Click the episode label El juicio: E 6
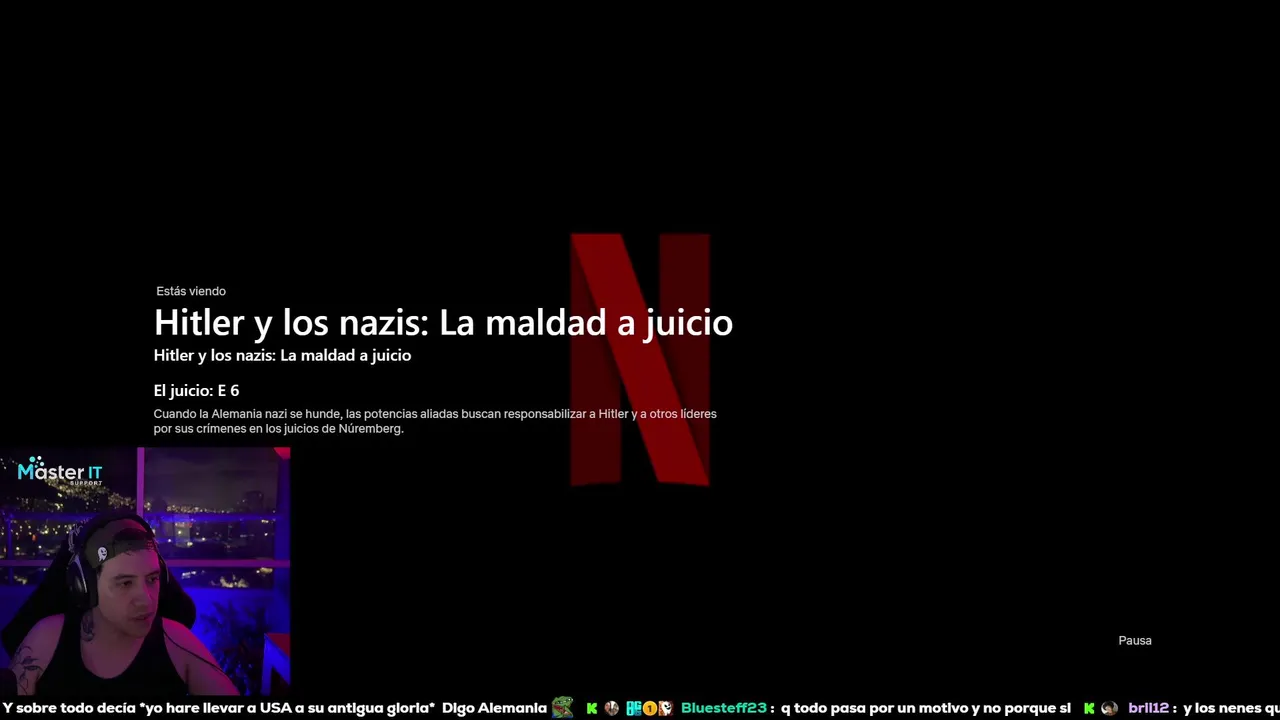This screenshot has height=720, width=1280. point(196,390)
